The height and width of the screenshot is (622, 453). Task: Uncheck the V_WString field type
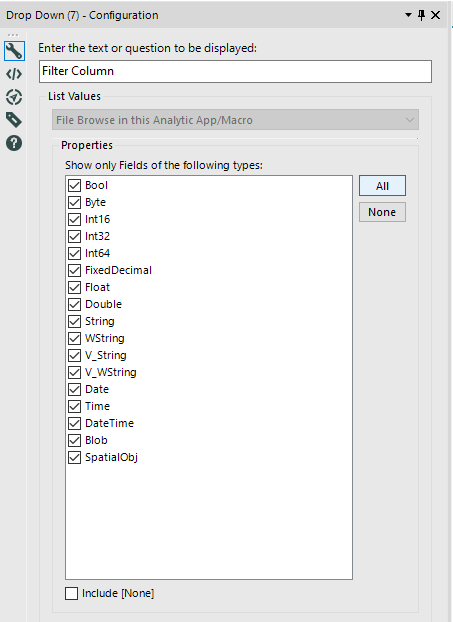(75, 372)
